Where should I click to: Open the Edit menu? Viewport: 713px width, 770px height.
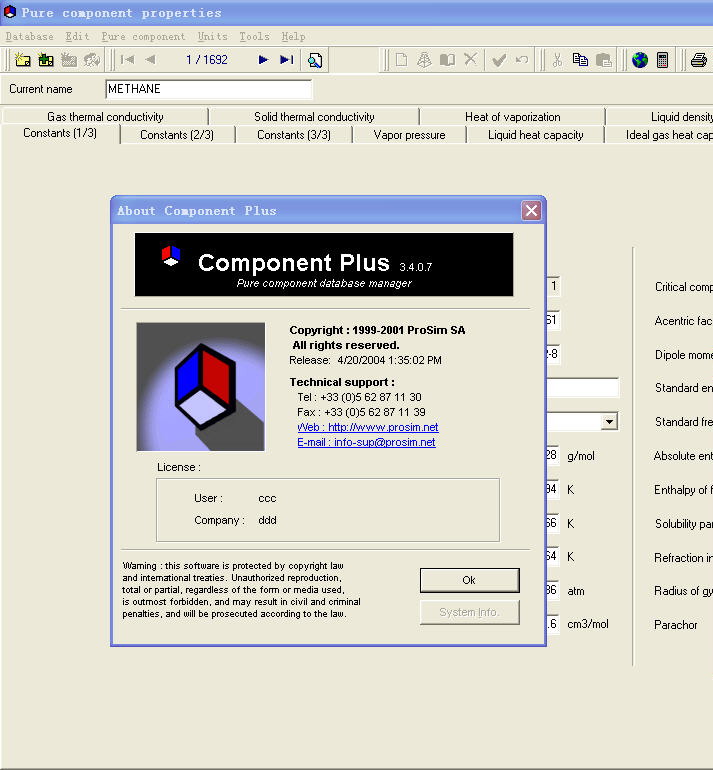[77, 36]
